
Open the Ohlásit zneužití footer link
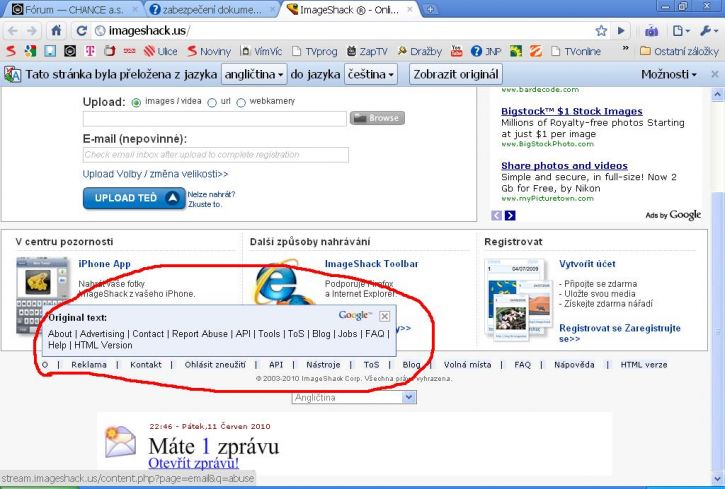[x=215, y=365]
